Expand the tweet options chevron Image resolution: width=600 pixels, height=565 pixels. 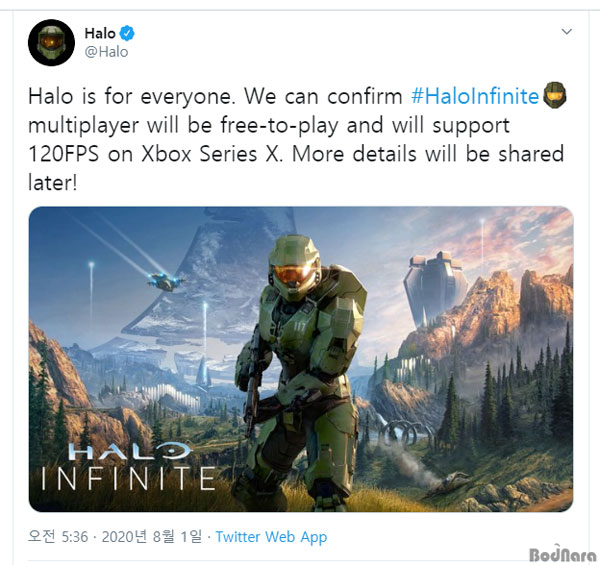click(566, 31)
